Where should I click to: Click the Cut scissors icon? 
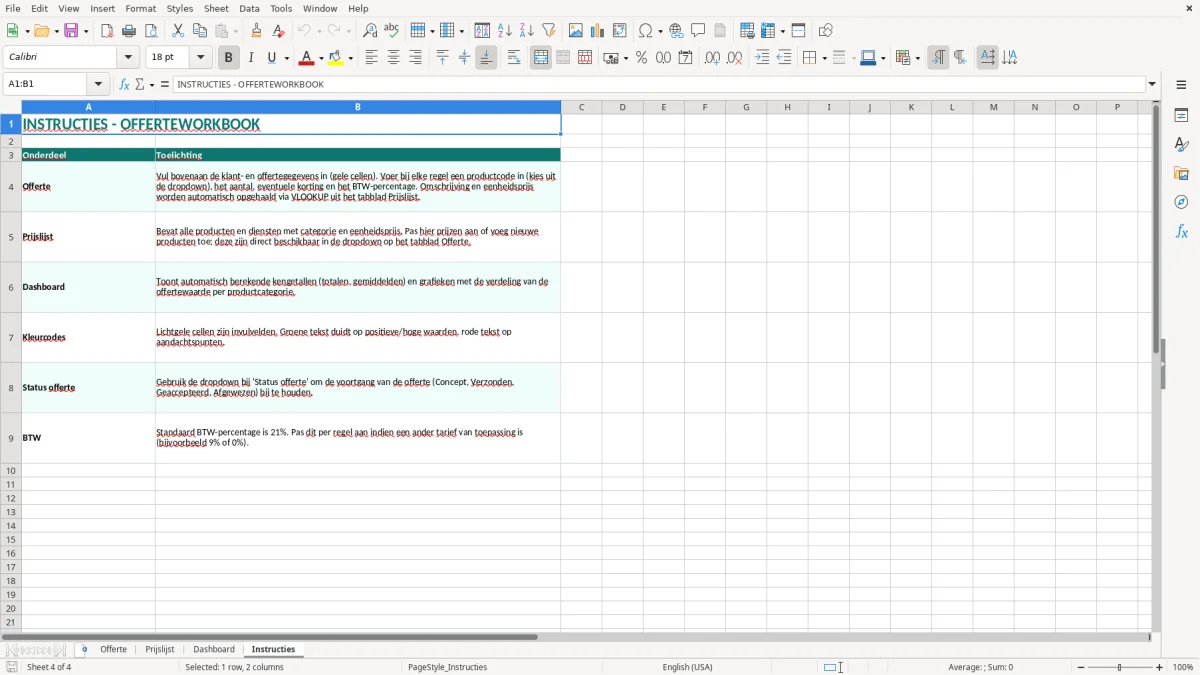click(x=178, y=31)
